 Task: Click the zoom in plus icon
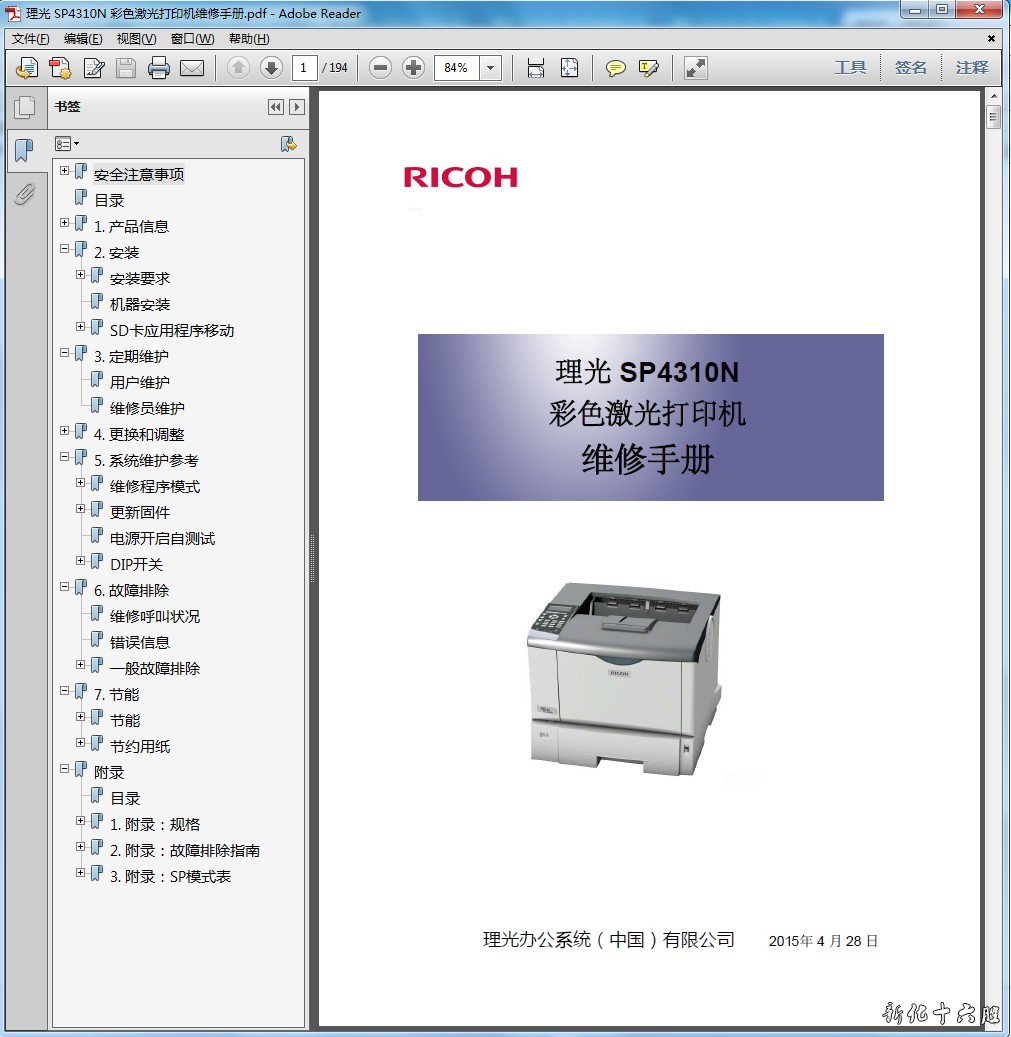(413, 68)
